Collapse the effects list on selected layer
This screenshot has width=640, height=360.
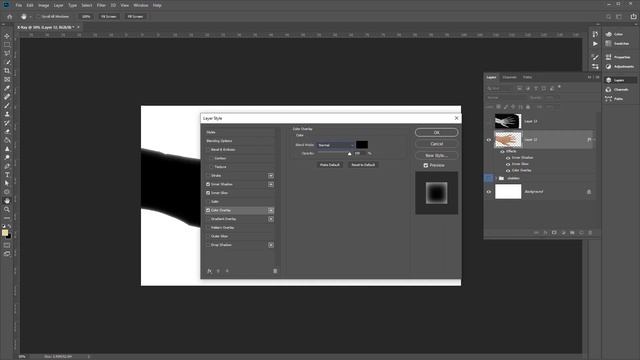594,140
